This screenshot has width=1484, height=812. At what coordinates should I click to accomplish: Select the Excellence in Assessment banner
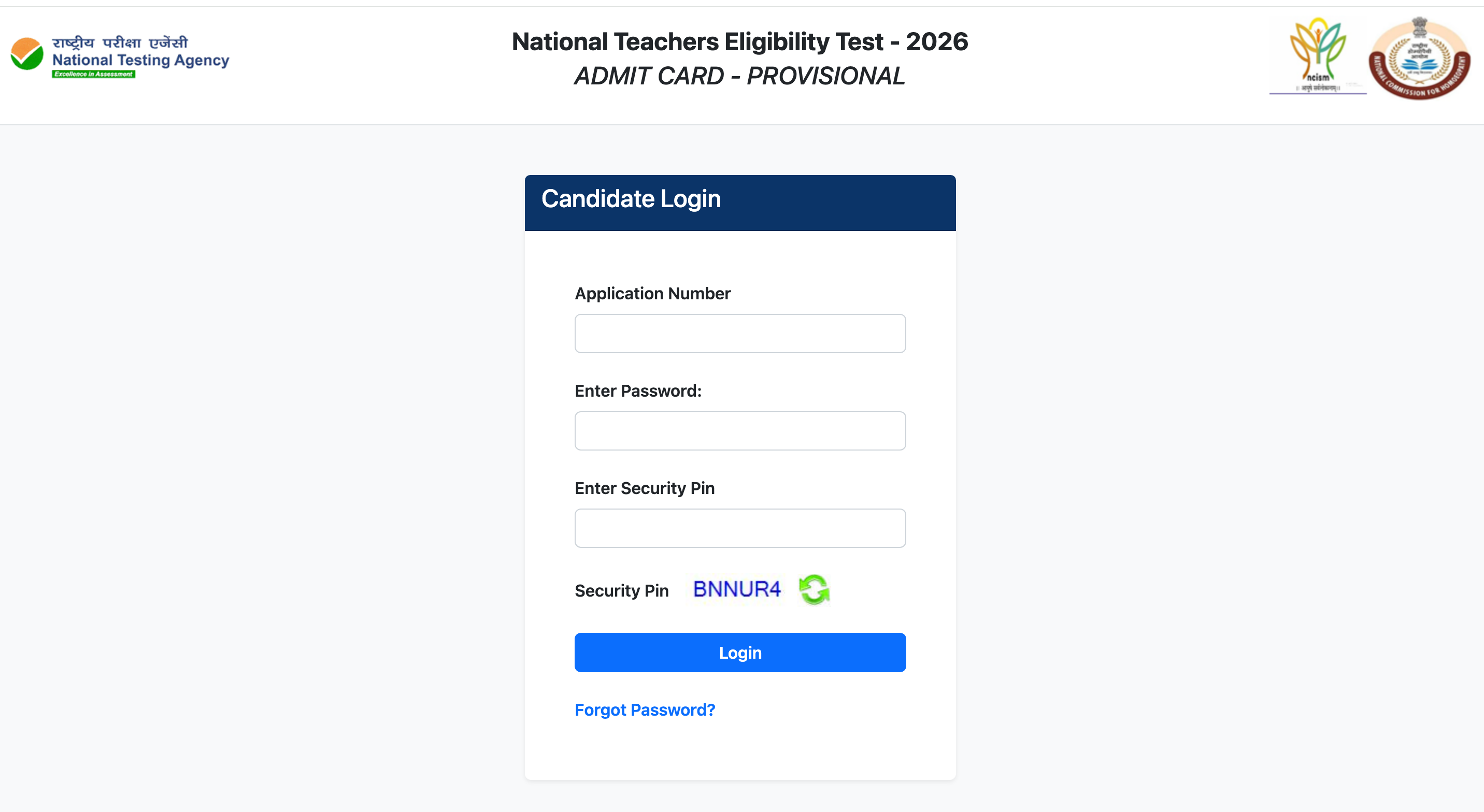[93, 74]
